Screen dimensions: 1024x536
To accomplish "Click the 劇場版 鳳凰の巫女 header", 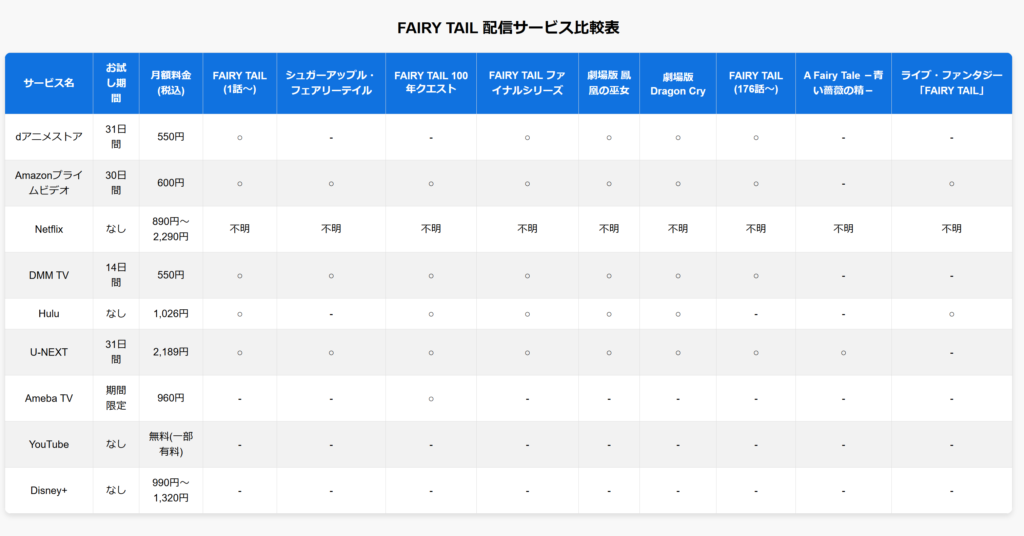I will (609, 83).
